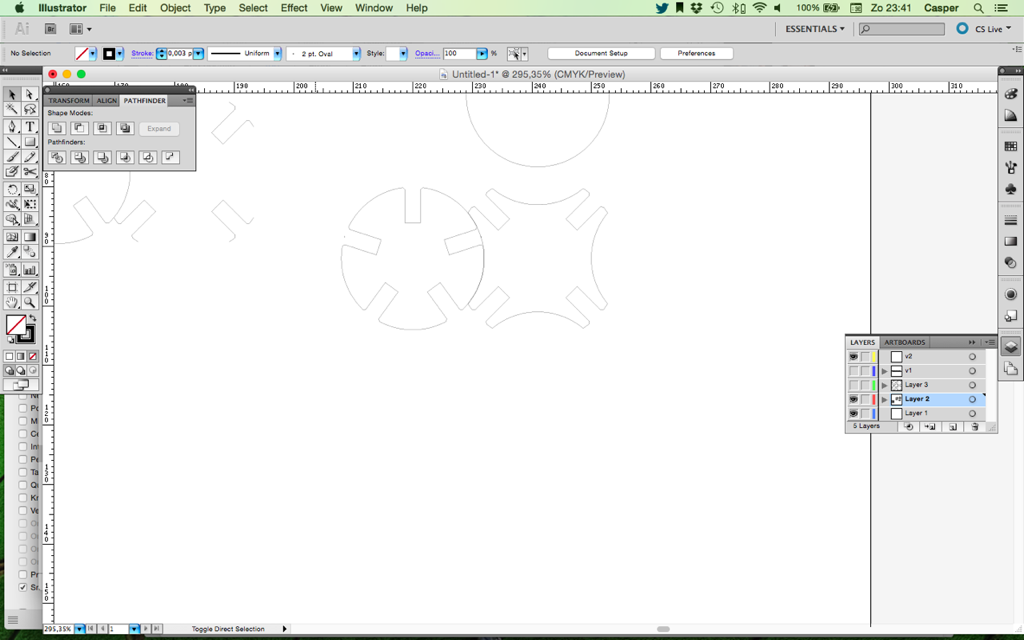Click the CS Live button
Viewport: 1024px width, 640px height.
[984, 29]
